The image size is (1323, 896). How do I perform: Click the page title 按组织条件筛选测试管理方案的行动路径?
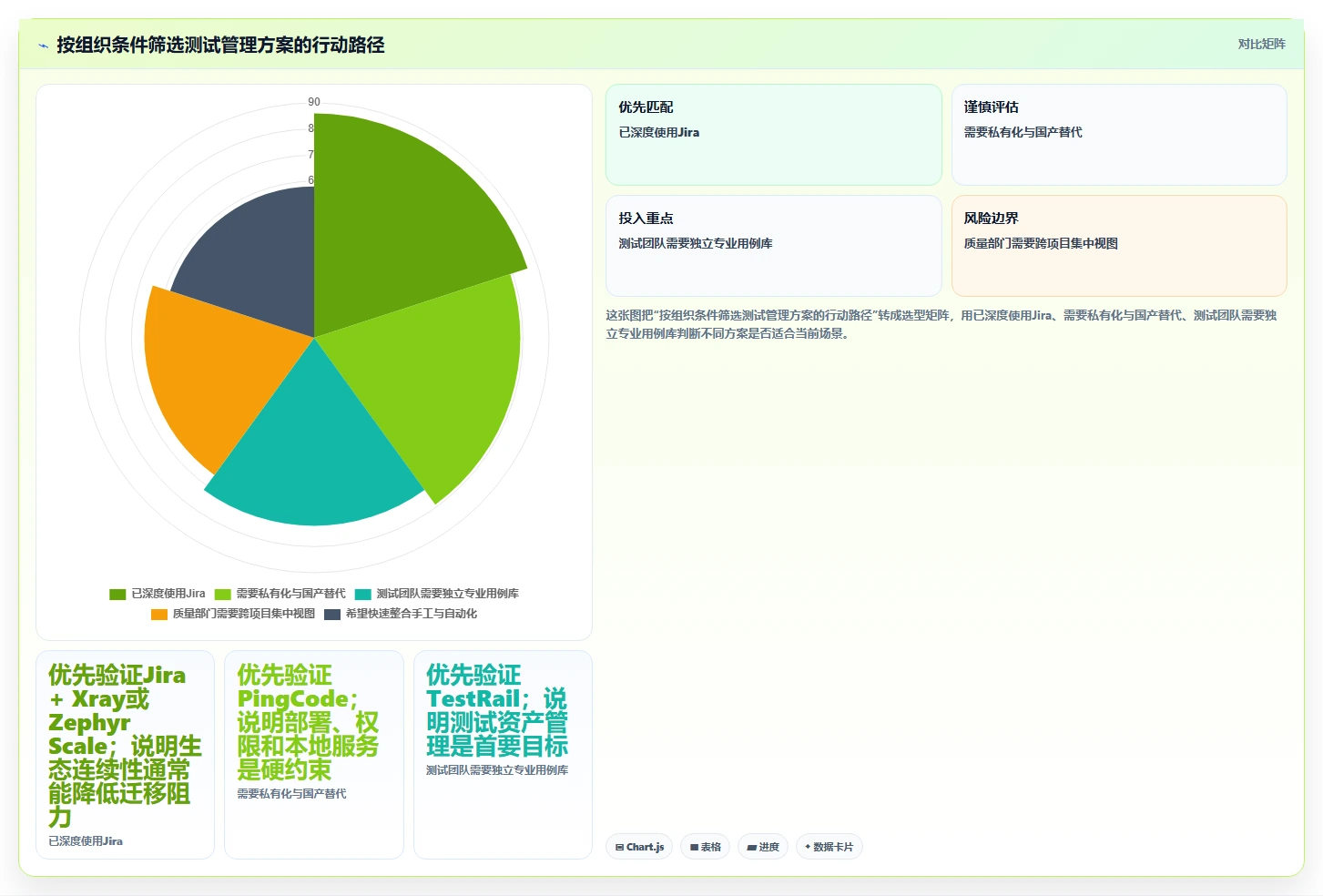[x=220, y=45]
